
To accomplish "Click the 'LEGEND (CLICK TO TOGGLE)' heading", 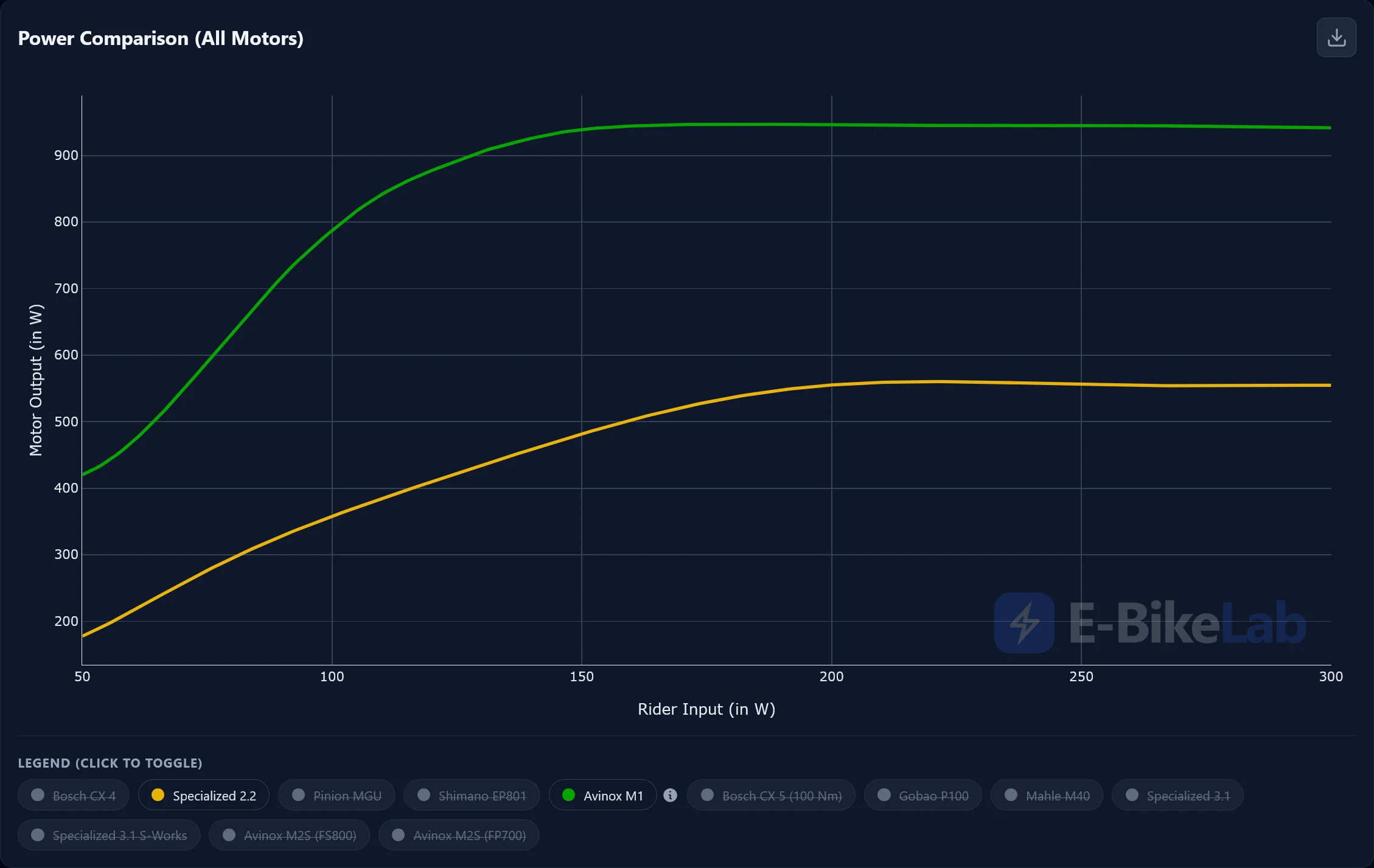I will [110, 763].
